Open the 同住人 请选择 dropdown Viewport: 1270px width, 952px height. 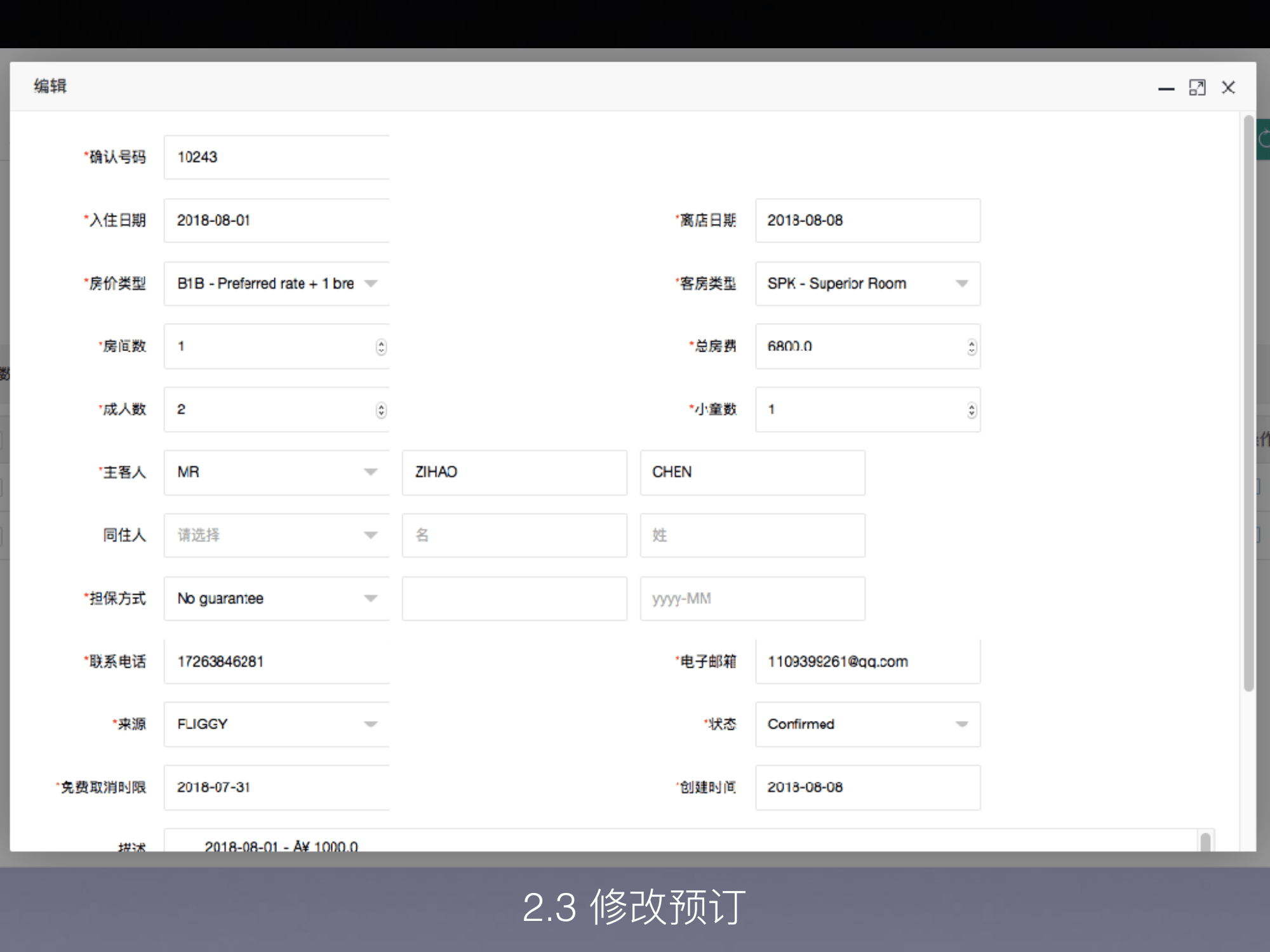click(x=371, y=535)
